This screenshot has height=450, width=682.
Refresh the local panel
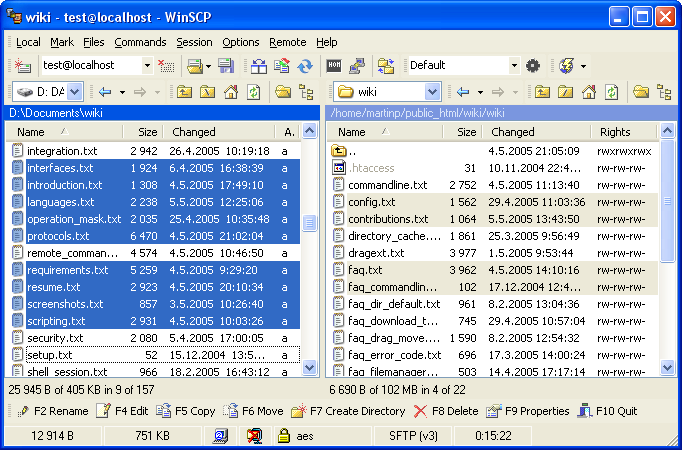(254, 92)
